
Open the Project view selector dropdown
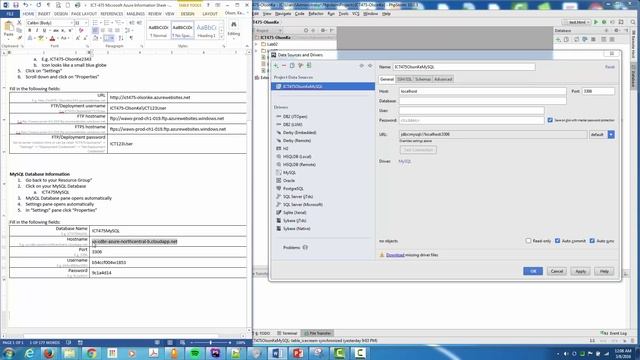[268, 31]
